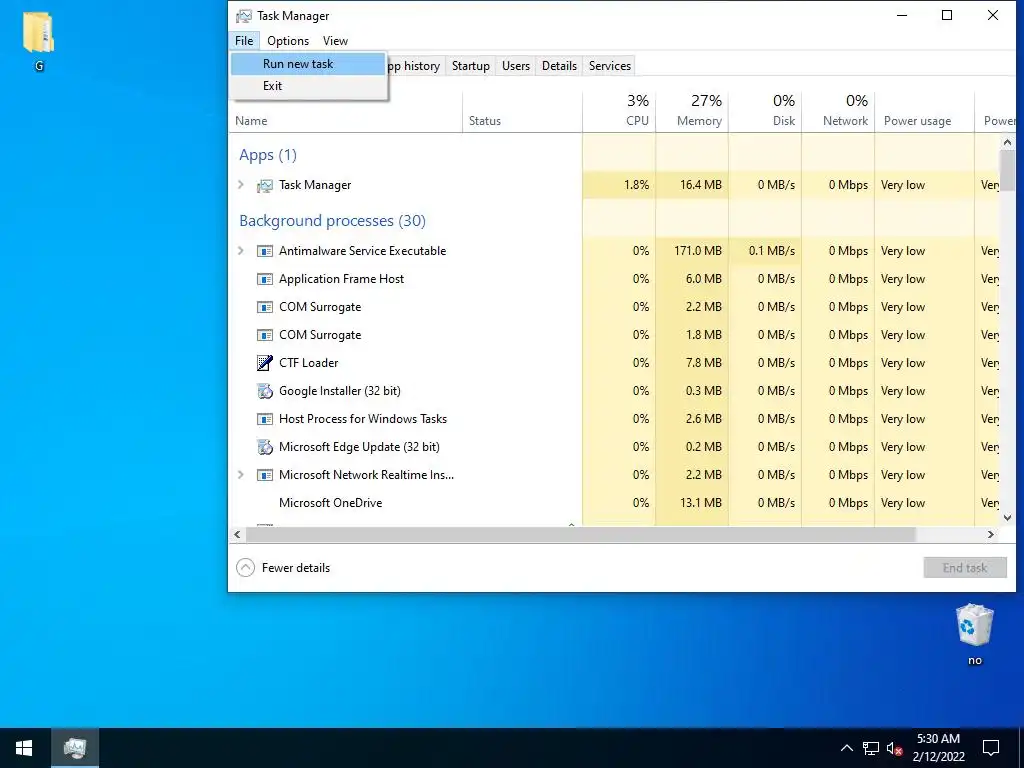Viewport: 1024px width, 768px height.
Task: Click the Apps (1) group header
Action: [268, 155]
